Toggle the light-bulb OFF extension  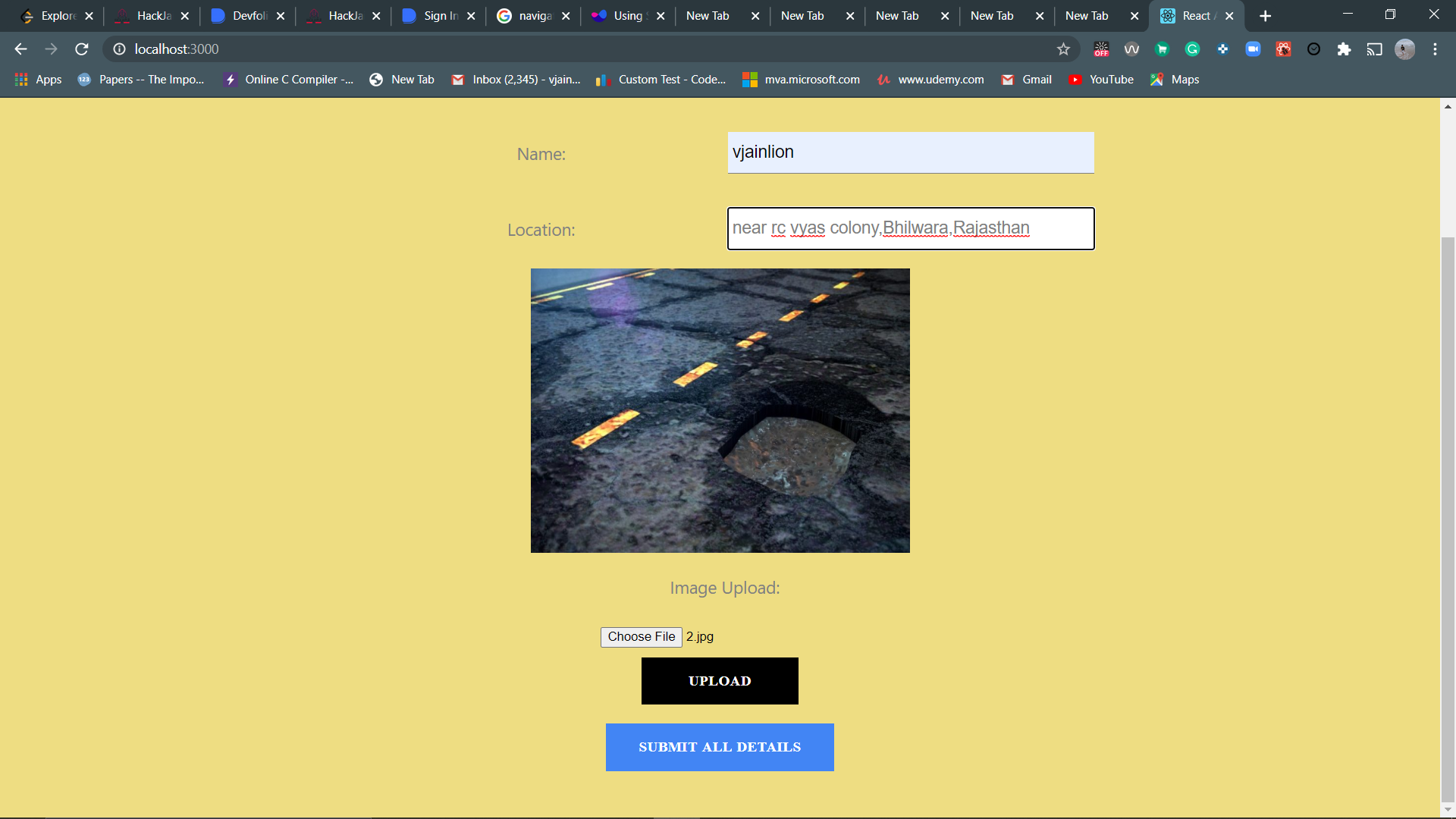tap(1101, 49)
